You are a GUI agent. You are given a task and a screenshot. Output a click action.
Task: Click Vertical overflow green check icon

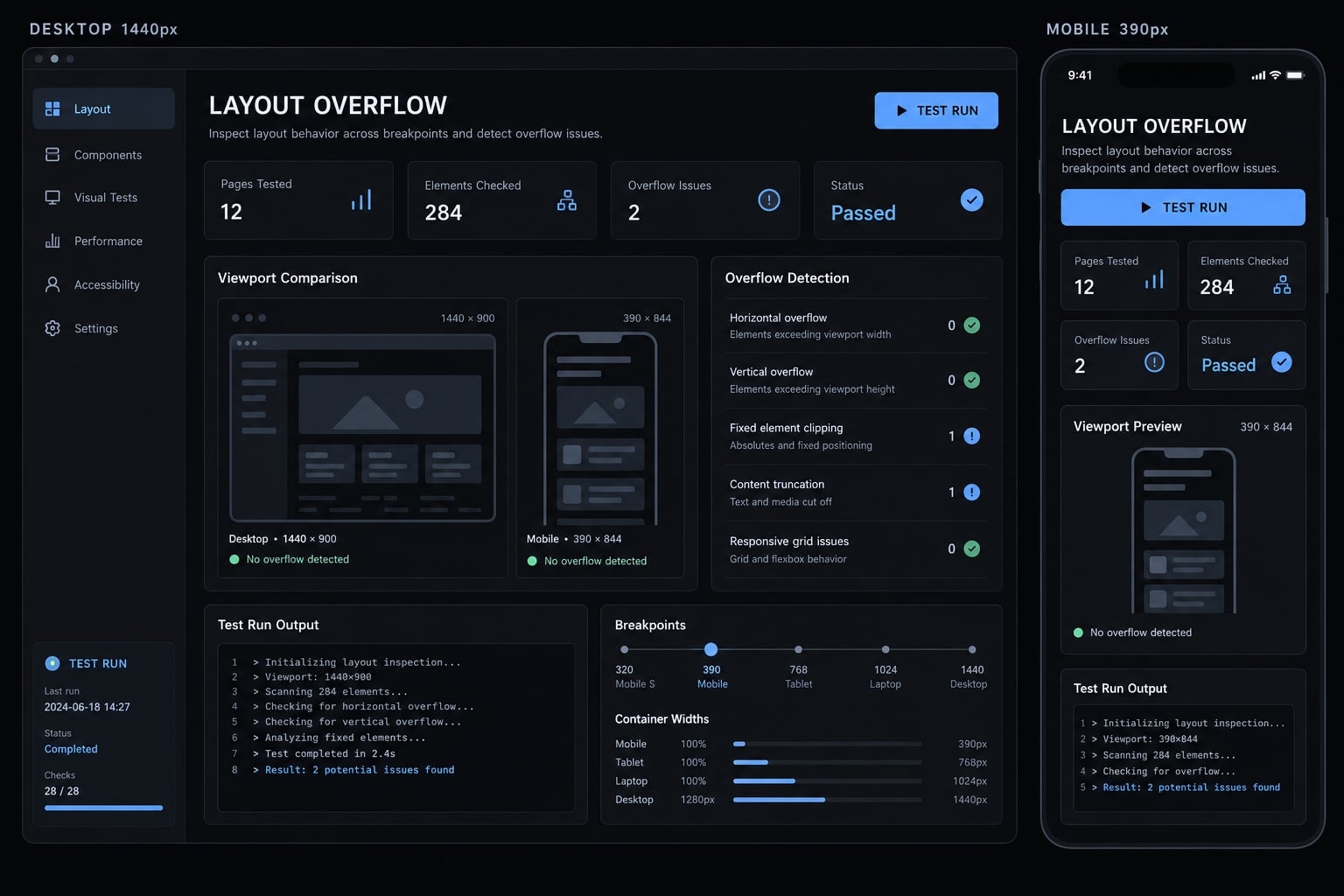[x=972, y=380]
